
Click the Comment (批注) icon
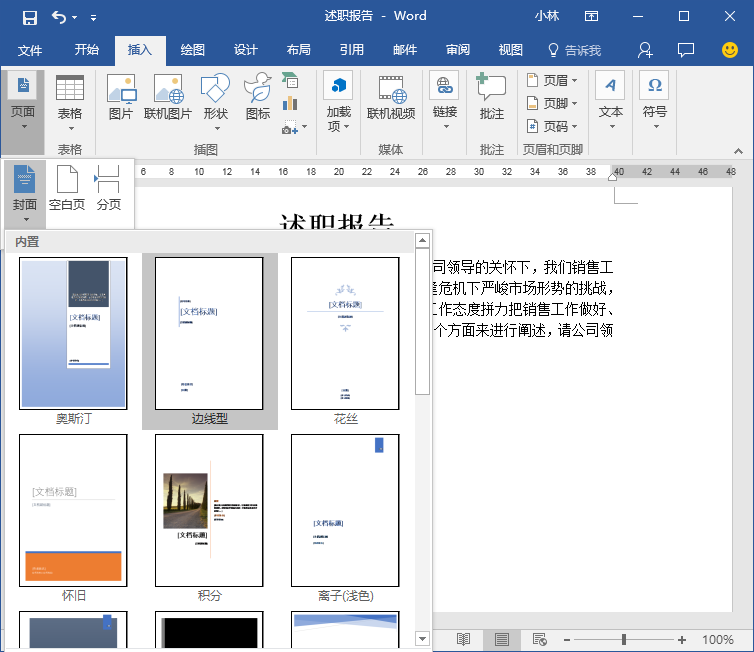pos(491,97)
